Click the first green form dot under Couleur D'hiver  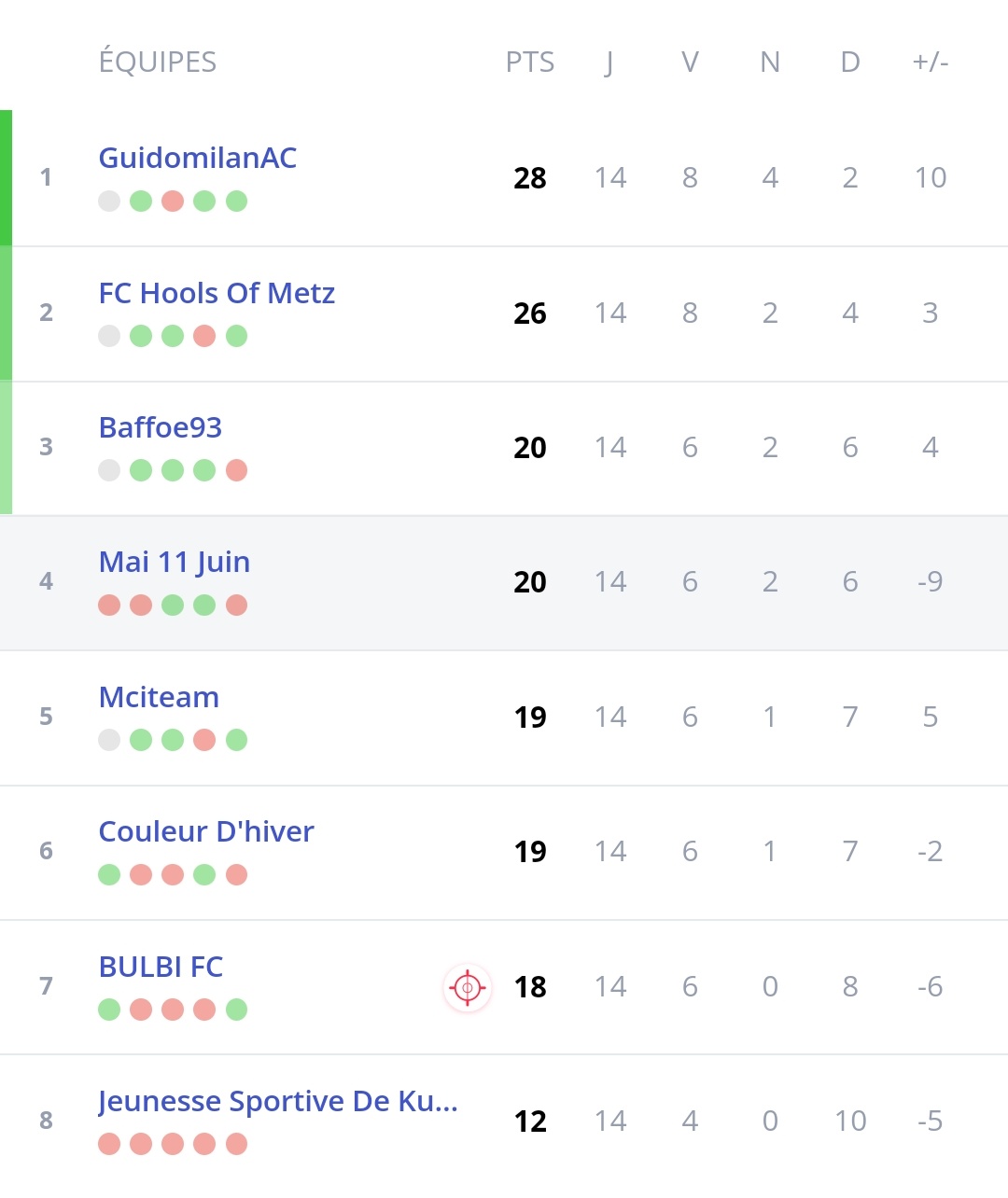(x=109, y=875)
